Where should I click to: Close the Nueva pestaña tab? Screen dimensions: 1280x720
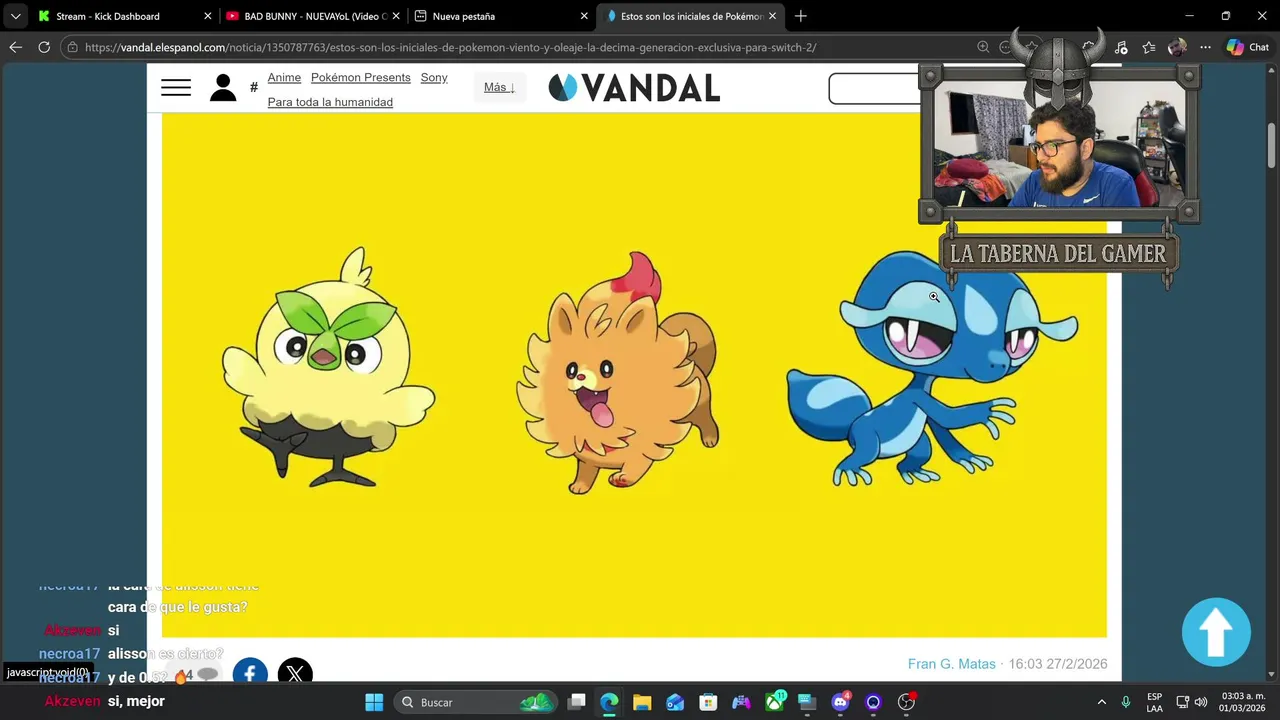[x=584, y=16]
